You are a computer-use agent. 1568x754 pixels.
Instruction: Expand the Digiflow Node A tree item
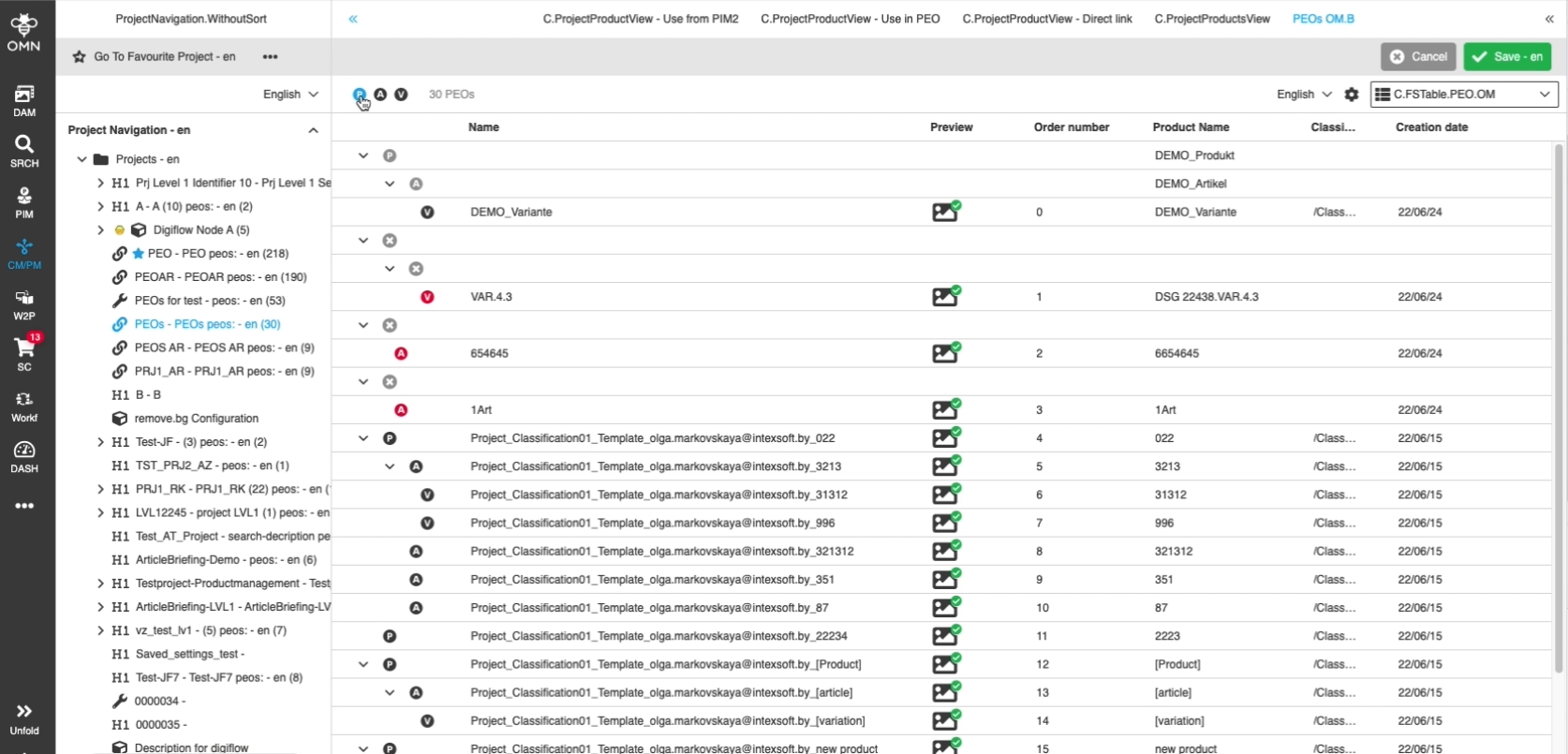point(100,230)
